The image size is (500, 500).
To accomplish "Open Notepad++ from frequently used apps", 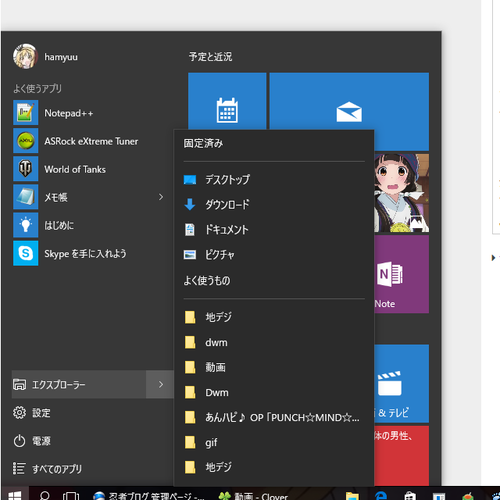I will [x=90, y=113].
